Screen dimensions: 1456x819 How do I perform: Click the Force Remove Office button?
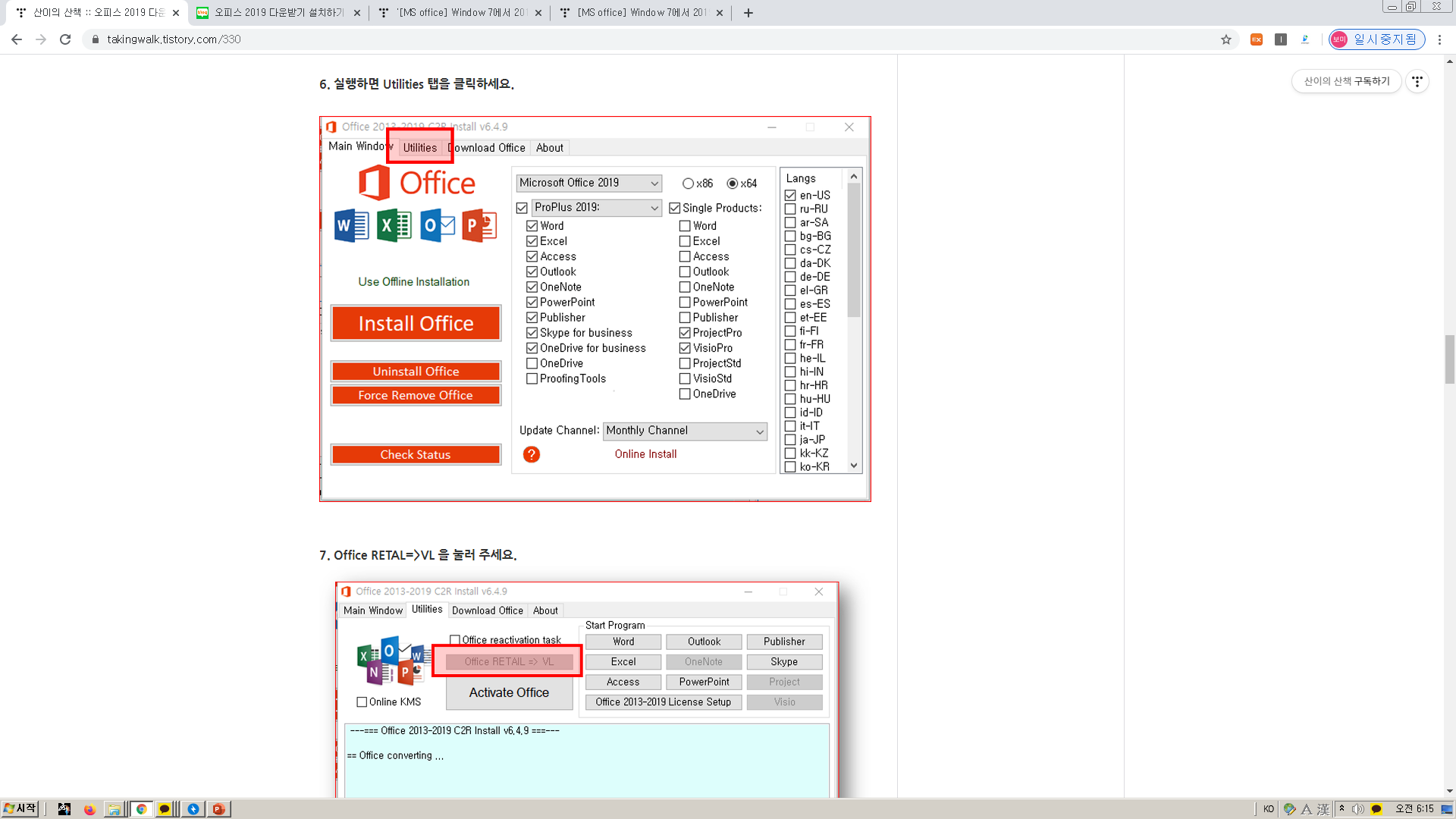click(416, 395)
